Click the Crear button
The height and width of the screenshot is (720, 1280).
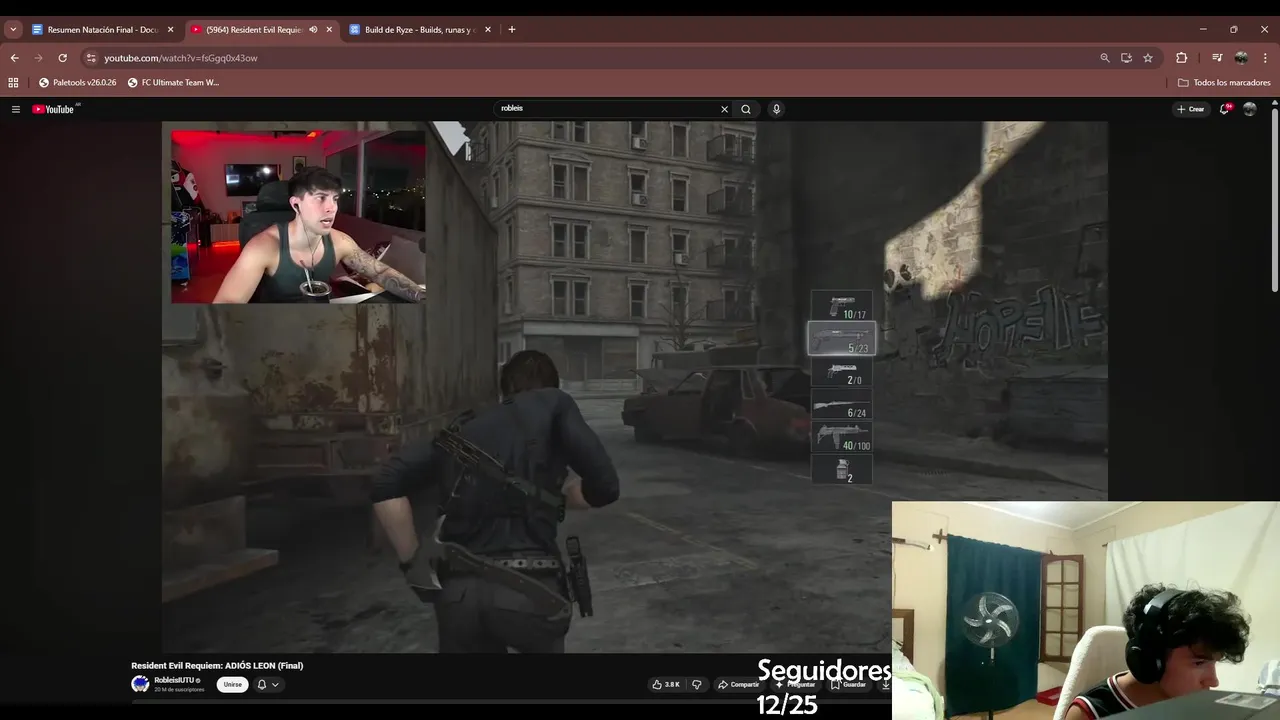[1191, 109]
